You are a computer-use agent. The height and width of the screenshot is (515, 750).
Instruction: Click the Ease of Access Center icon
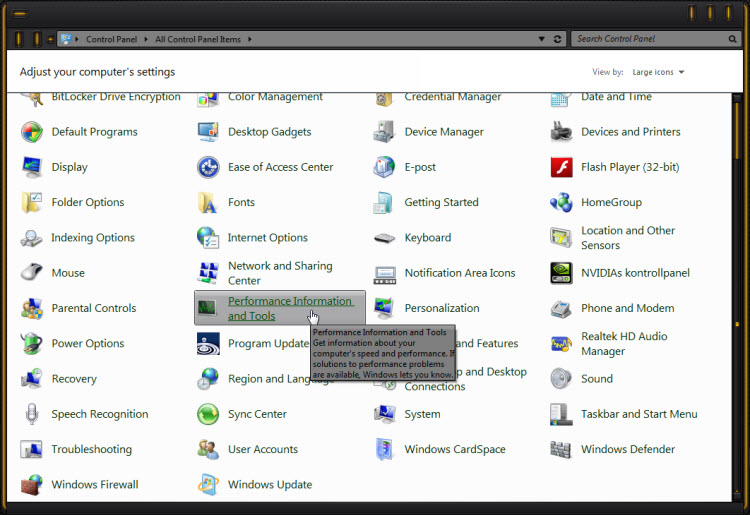(x=208, y=167)
